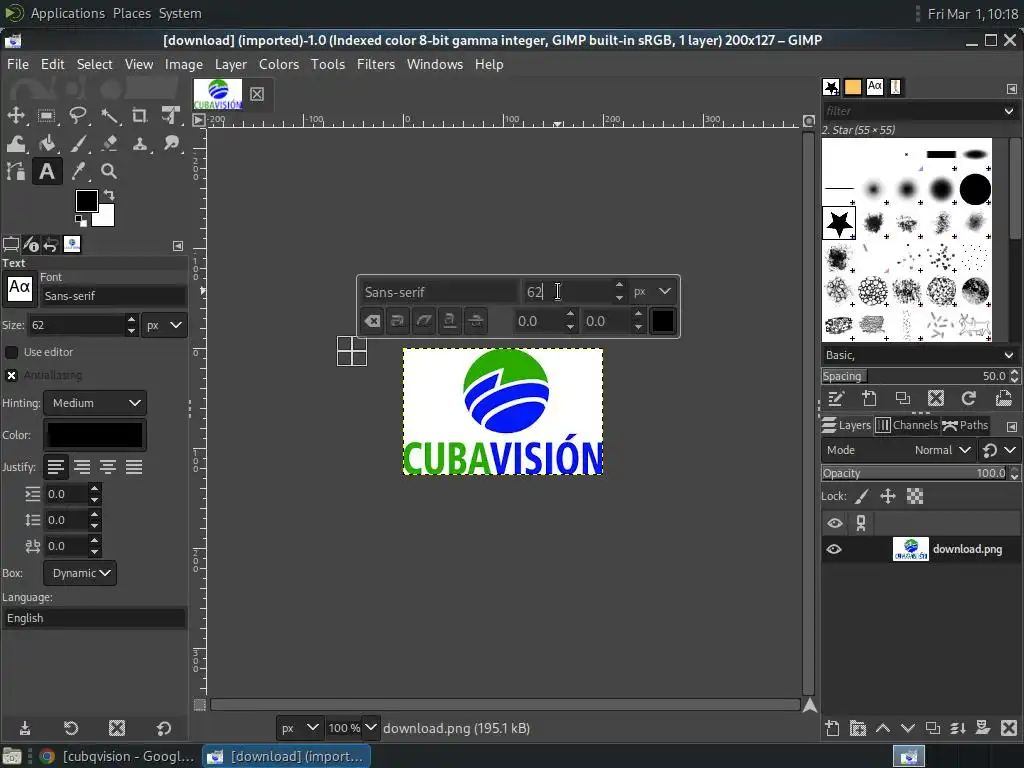Image resolution: width=1024 pixels, height=768 pixels.
Task: Open the Hinting Medium dropdown
Action: (x=95, y=403)
